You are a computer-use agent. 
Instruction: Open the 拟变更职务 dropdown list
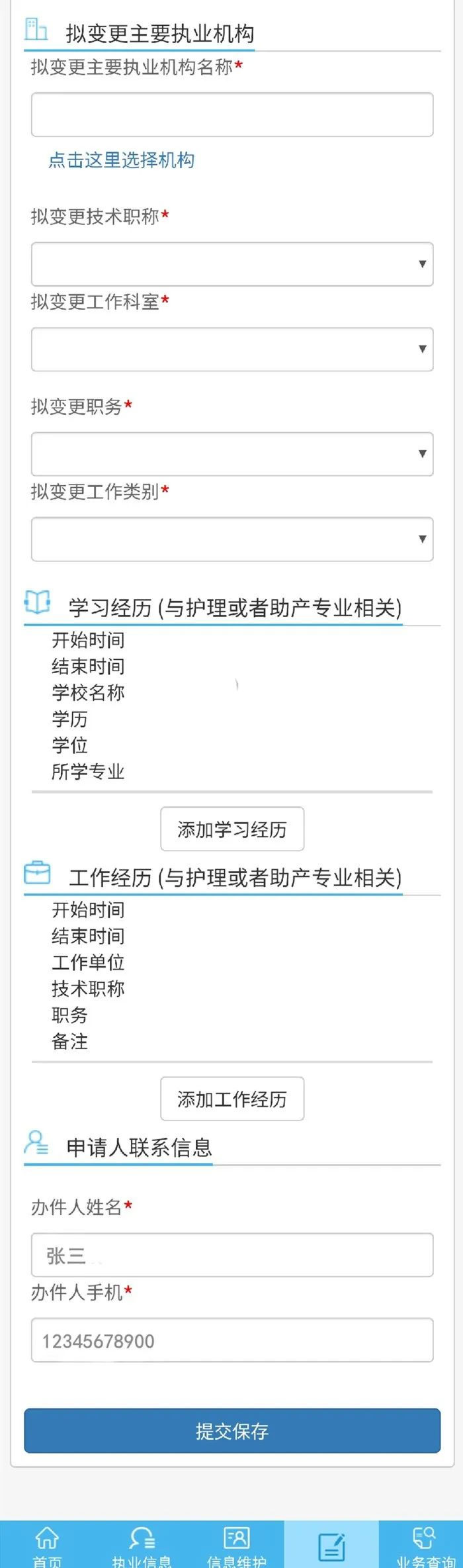click(232, 453)
